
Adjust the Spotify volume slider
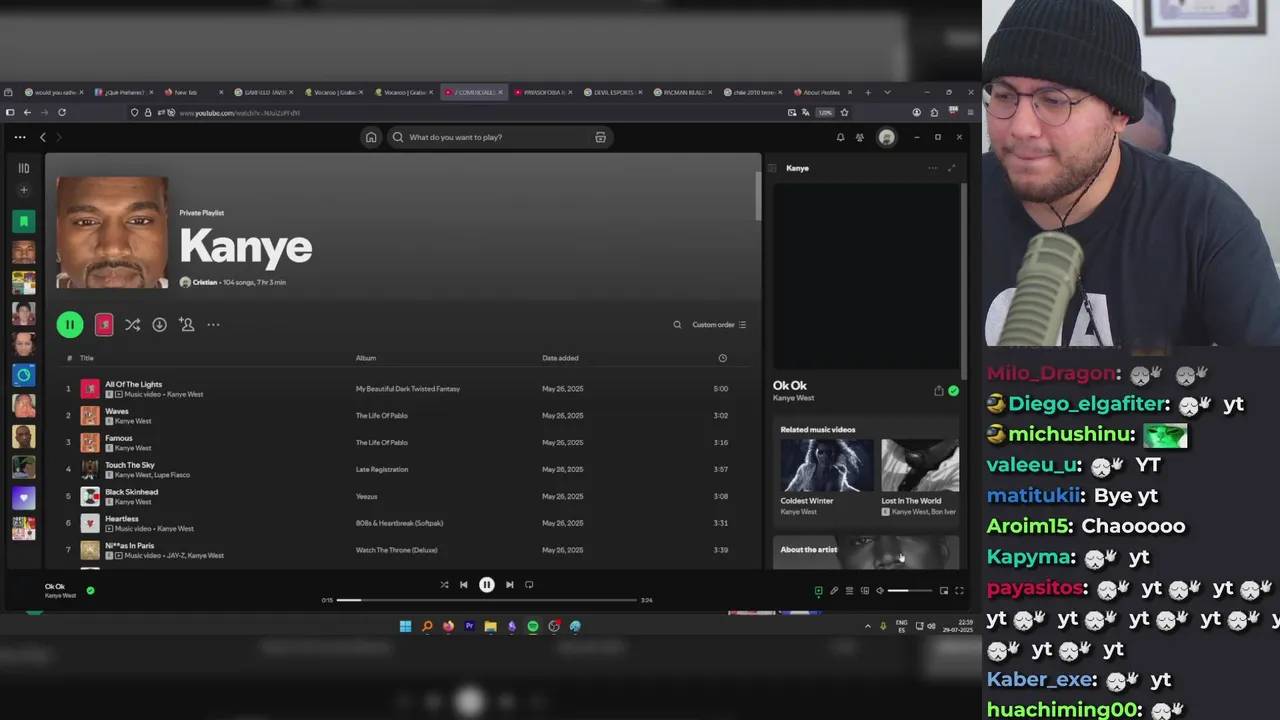pos(910,591)
